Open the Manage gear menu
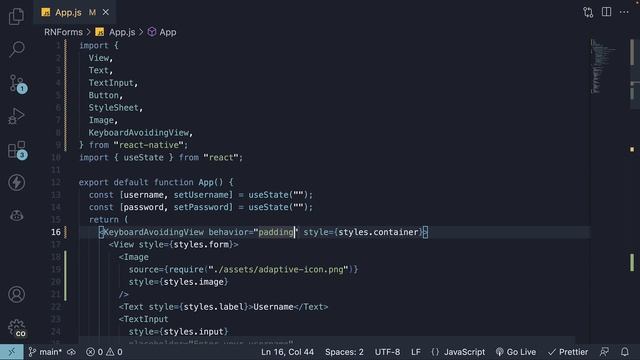 coord(17,328)
